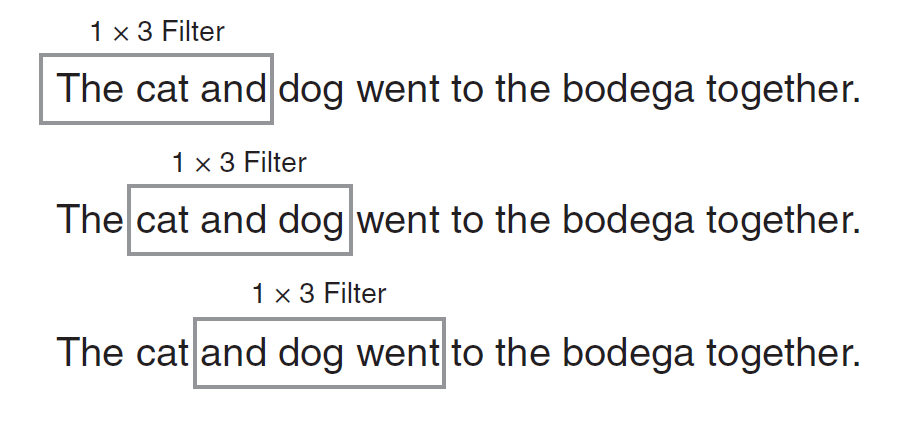
Task: Click the top '1 × 3 Filter' label
Action: coord(157,31)
